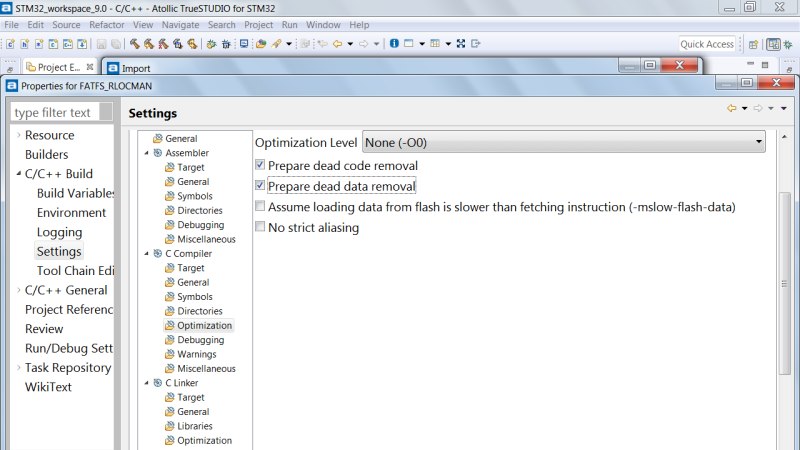Click the settings panel vertical scrollbar thumb
Screen dimensions: 800x450
pyautogui.click(x=784, y=283)
